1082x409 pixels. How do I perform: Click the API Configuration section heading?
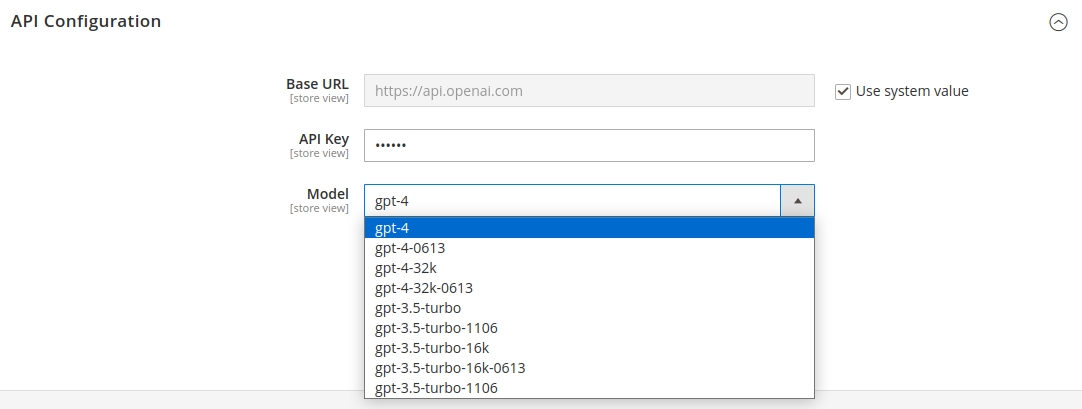pos(86,21)
